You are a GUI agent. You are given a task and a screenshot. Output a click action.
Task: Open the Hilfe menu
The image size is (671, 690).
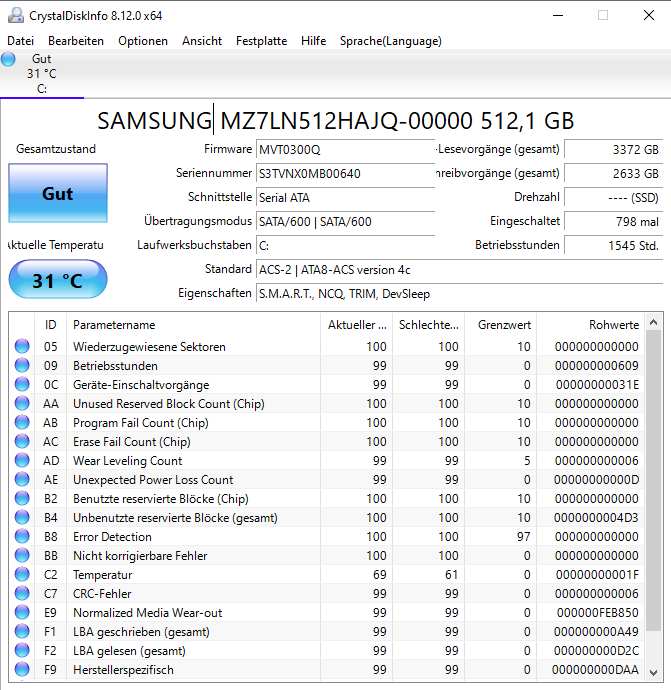(x=313, y=41)
